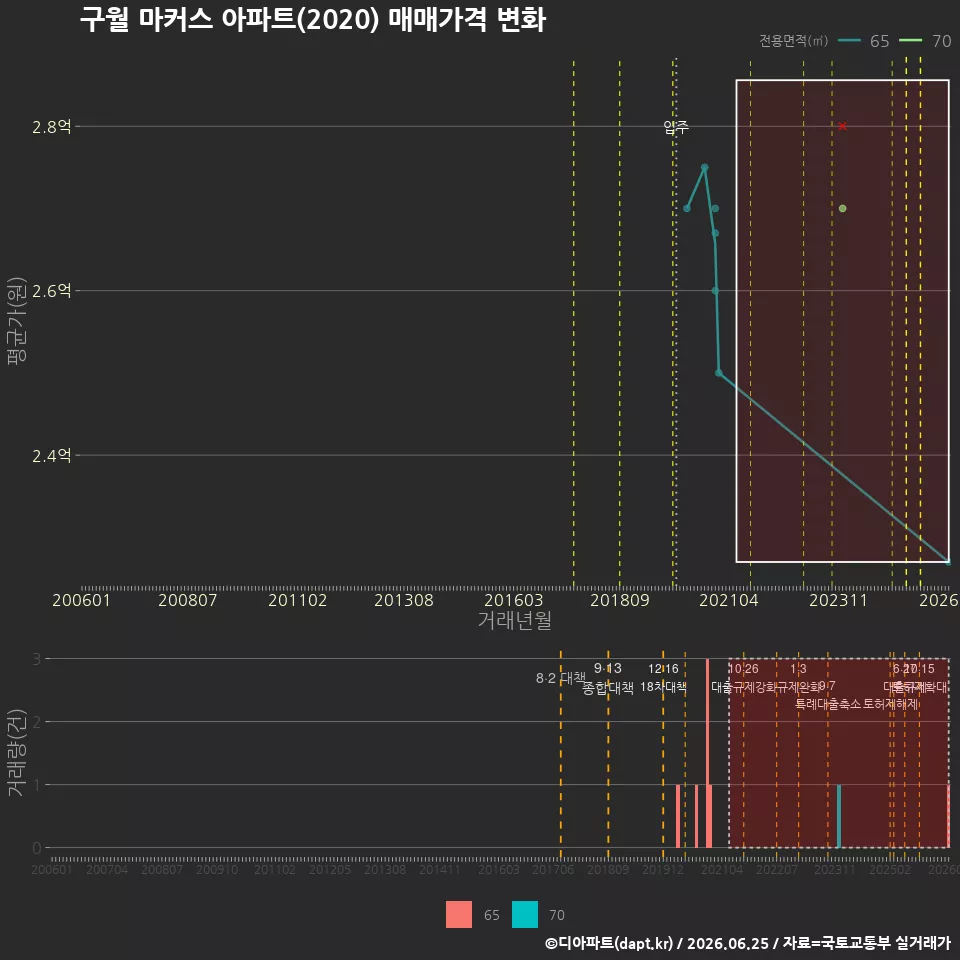Click the red X marker at 2.8억

(x=842, y=126)
